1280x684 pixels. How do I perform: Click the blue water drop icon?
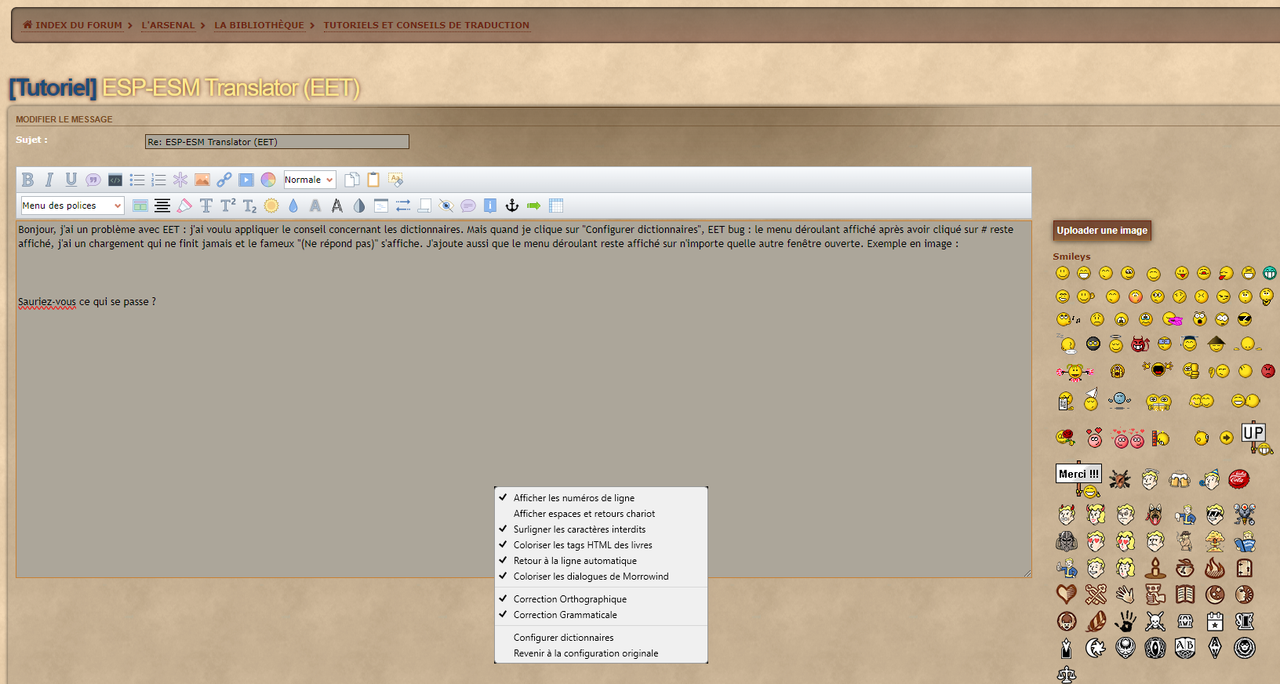pyautogui.click(x=293, y=206)
